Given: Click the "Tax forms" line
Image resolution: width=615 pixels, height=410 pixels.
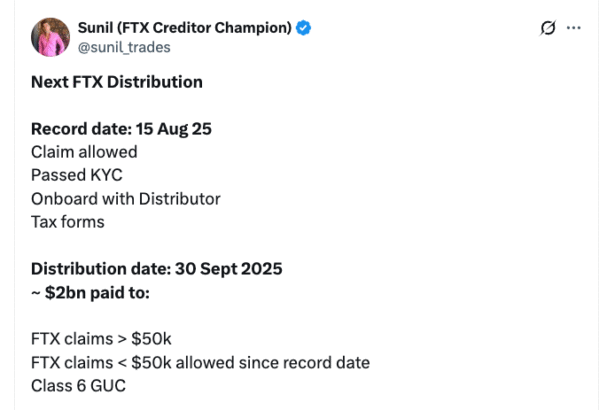Looking at the screenshot, I should tap(70, 221).
